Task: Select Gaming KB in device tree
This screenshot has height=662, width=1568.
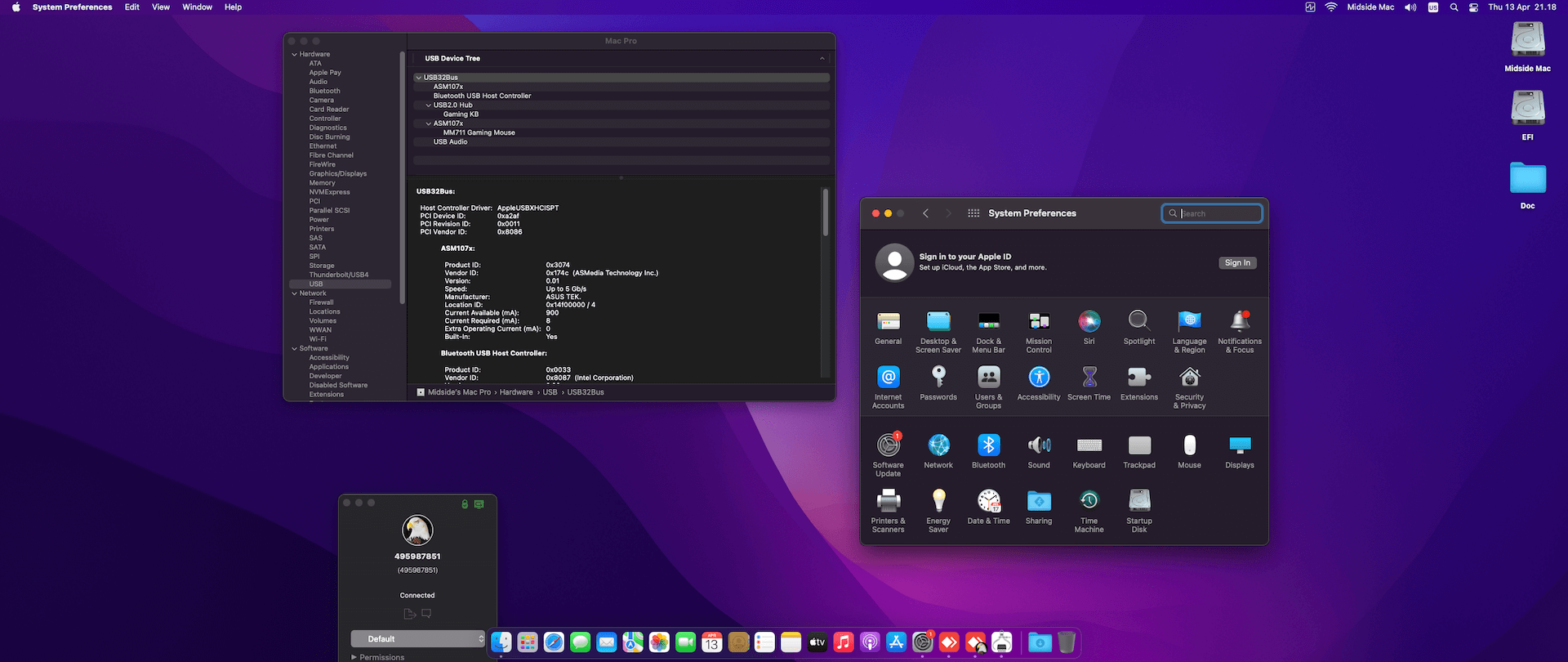Action: pyautogui.click(x=461, y=114)
